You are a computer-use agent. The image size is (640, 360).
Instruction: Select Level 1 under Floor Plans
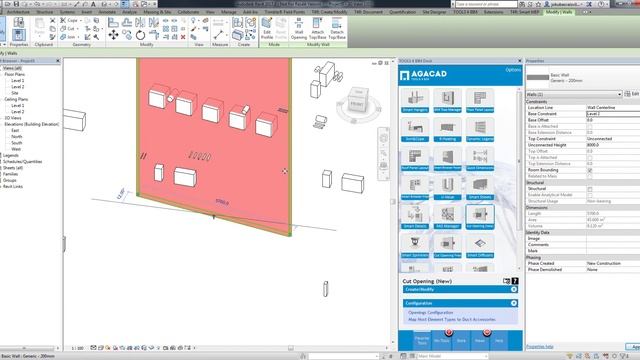coord(18,80)
